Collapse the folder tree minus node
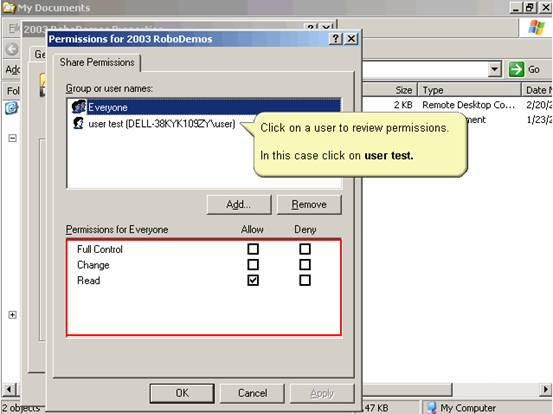The image size is (553, 414). [x=12, y=138]
